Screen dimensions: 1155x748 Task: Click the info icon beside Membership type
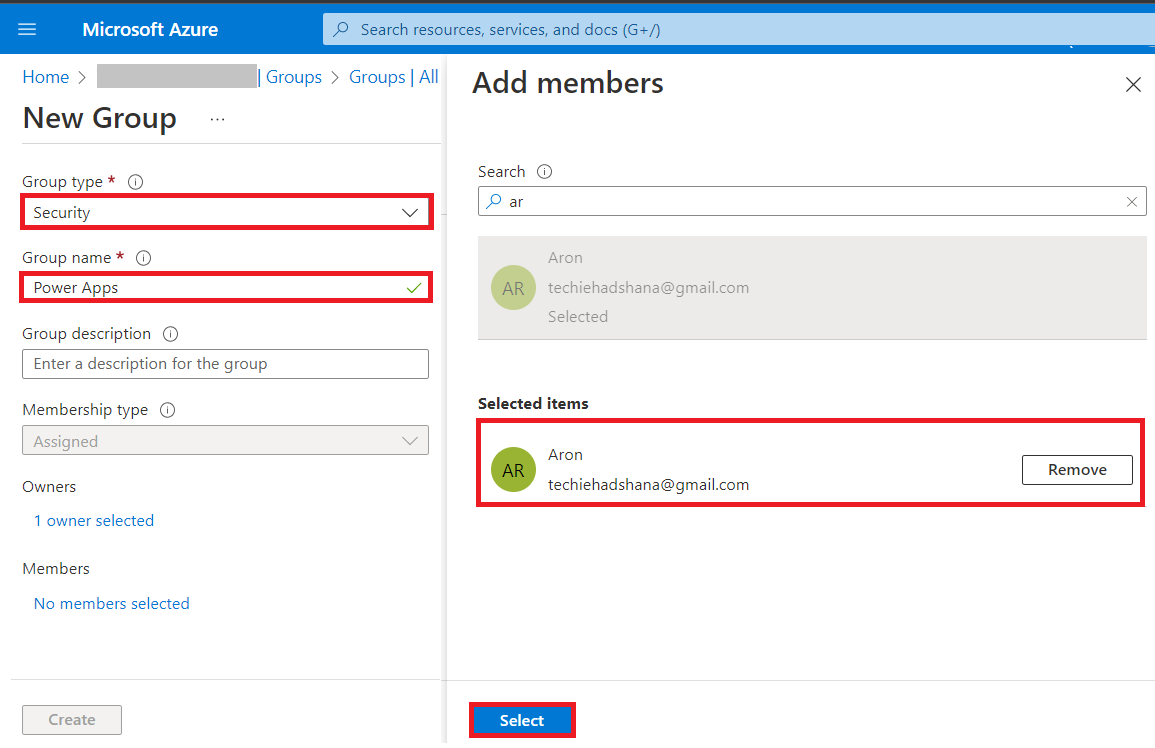click(x=166, y=409)
